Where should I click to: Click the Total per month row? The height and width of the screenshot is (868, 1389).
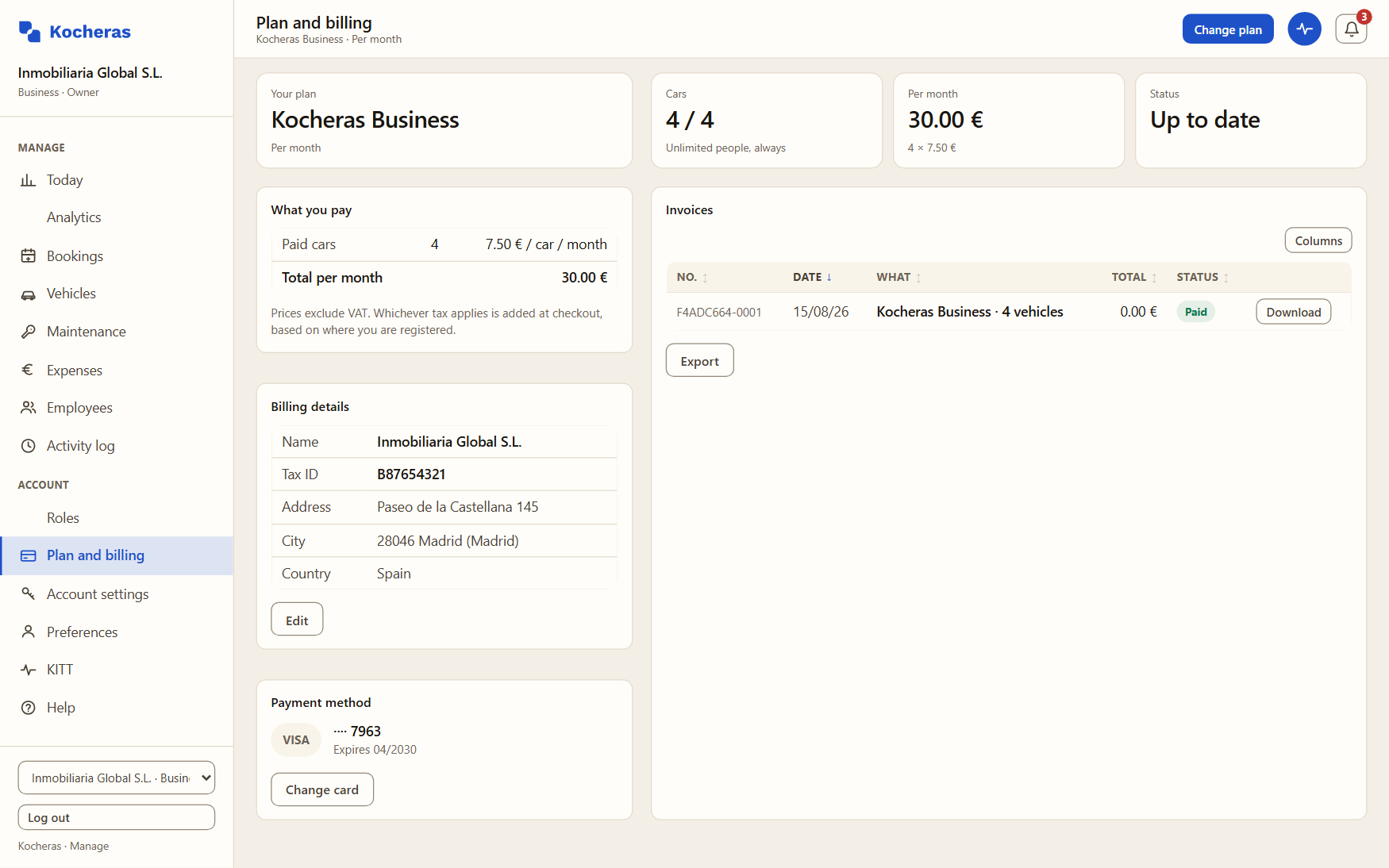point(444,278)
